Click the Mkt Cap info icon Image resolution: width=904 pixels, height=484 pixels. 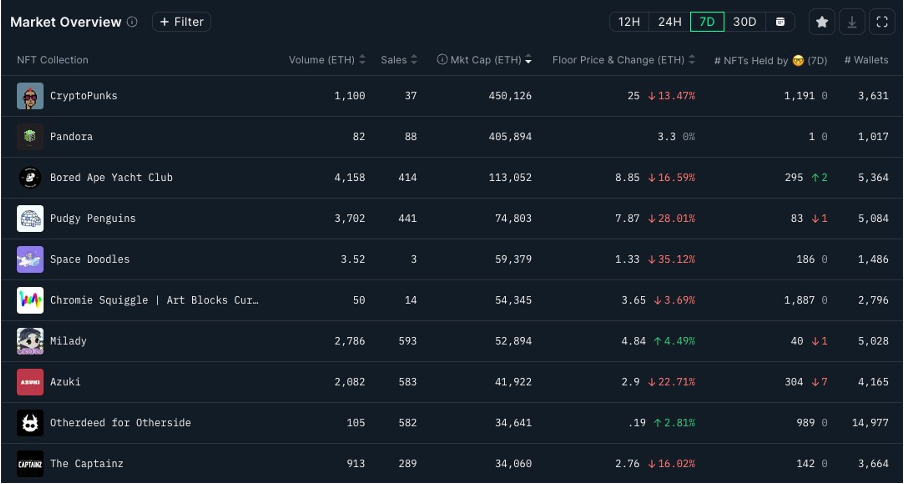(x=442, y=59)
